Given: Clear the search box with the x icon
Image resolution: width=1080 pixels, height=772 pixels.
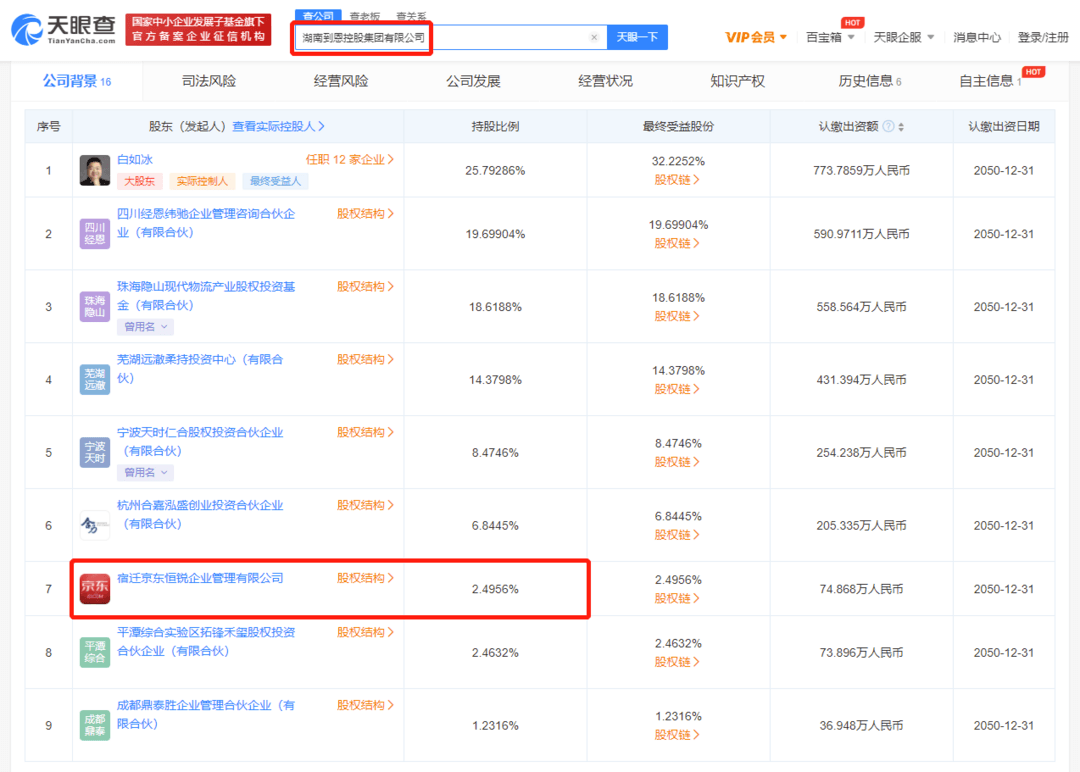Looking at the screenshot, I should click(x=594, y=37).
